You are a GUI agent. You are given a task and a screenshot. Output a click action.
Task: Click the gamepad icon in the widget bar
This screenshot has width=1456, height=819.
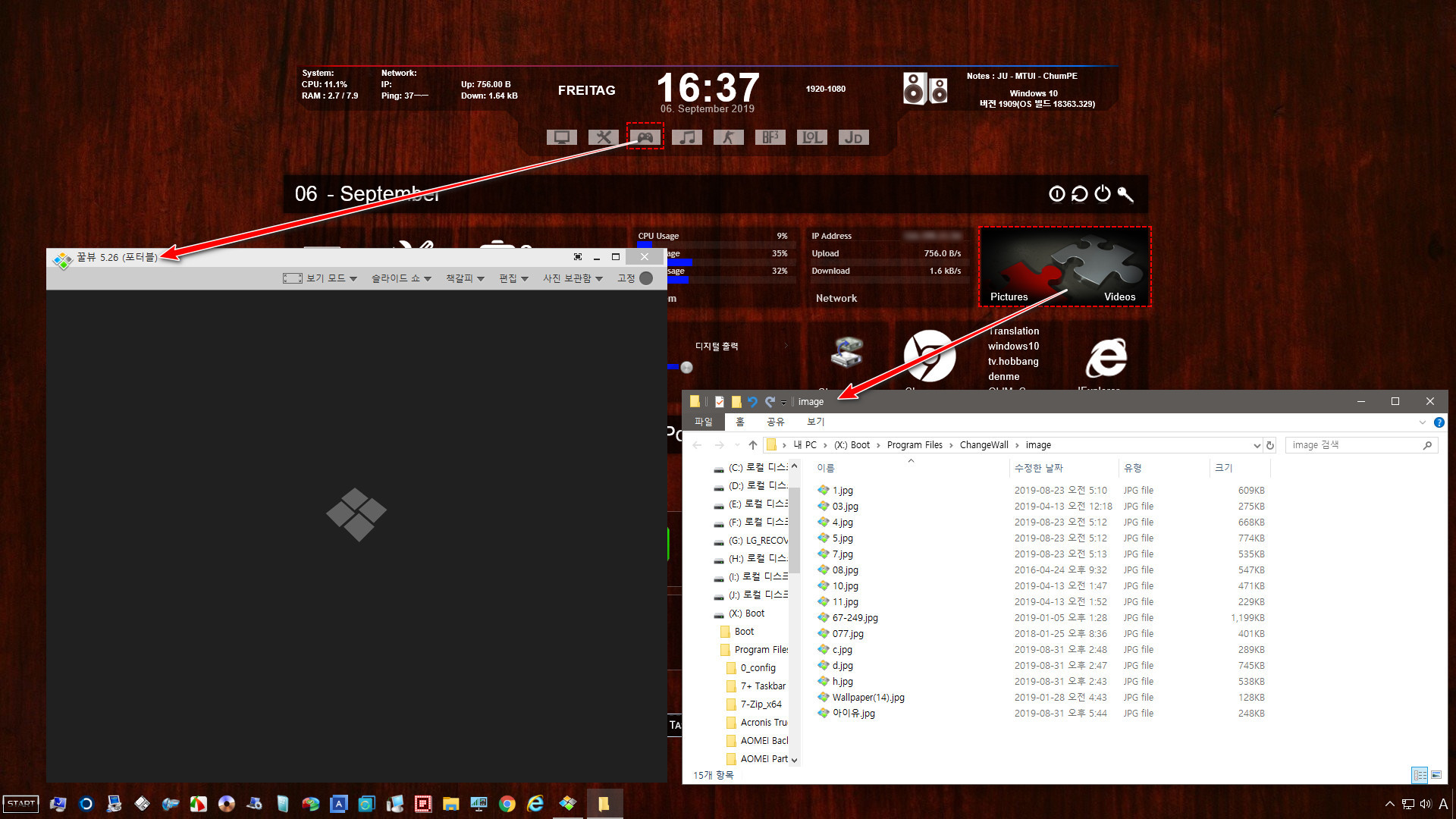pos(645,137)
